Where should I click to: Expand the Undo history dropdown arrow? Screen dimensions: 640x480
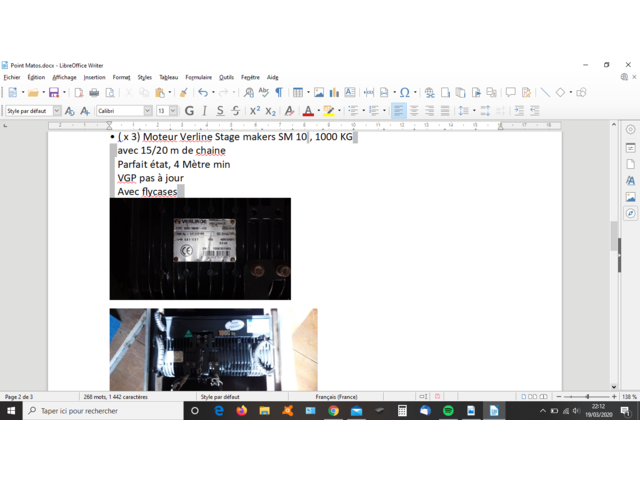(213, 93)
